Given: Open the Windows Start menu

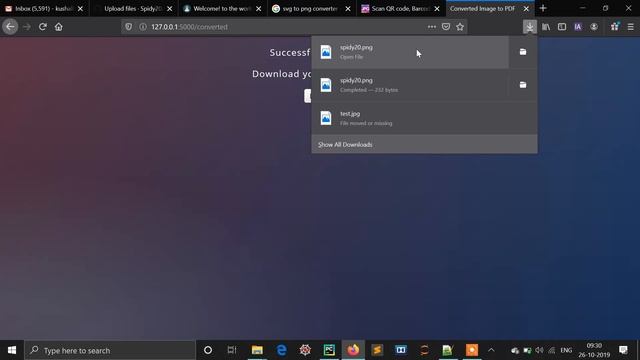Looking at the screenshot, I should pos(12,350).
